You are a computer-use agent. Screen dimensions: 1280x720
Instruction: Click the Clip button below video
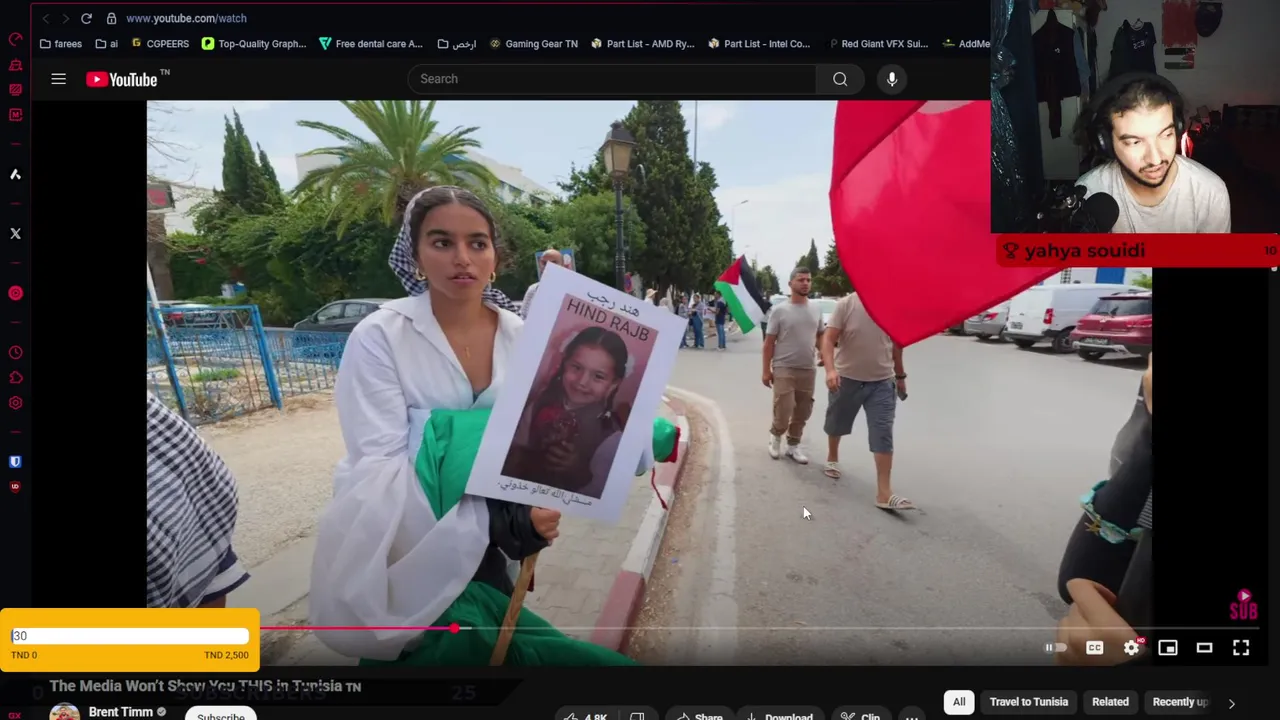pos(860,714)
